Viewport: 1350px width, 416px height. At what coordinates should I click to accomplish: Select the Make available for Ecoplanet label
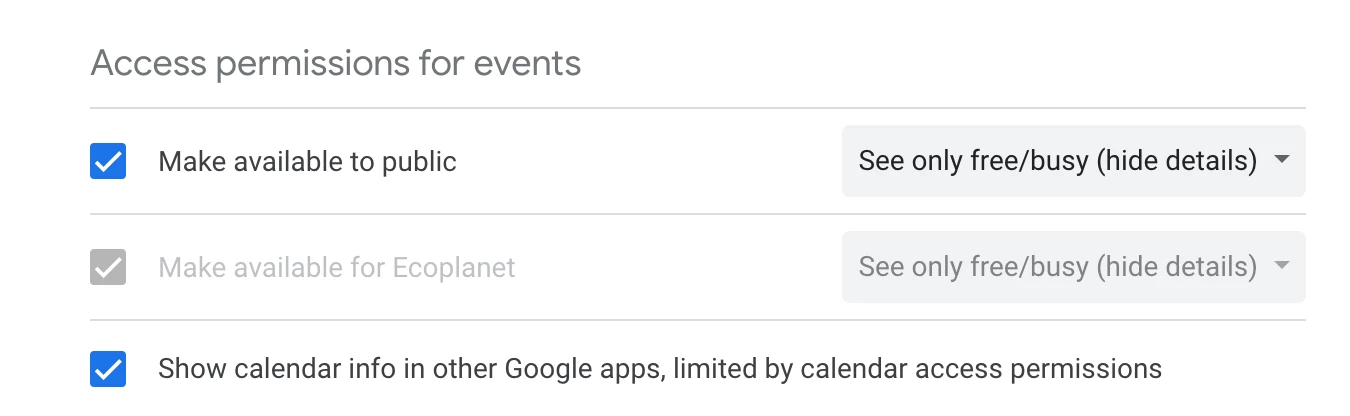(x=337, y=267)
